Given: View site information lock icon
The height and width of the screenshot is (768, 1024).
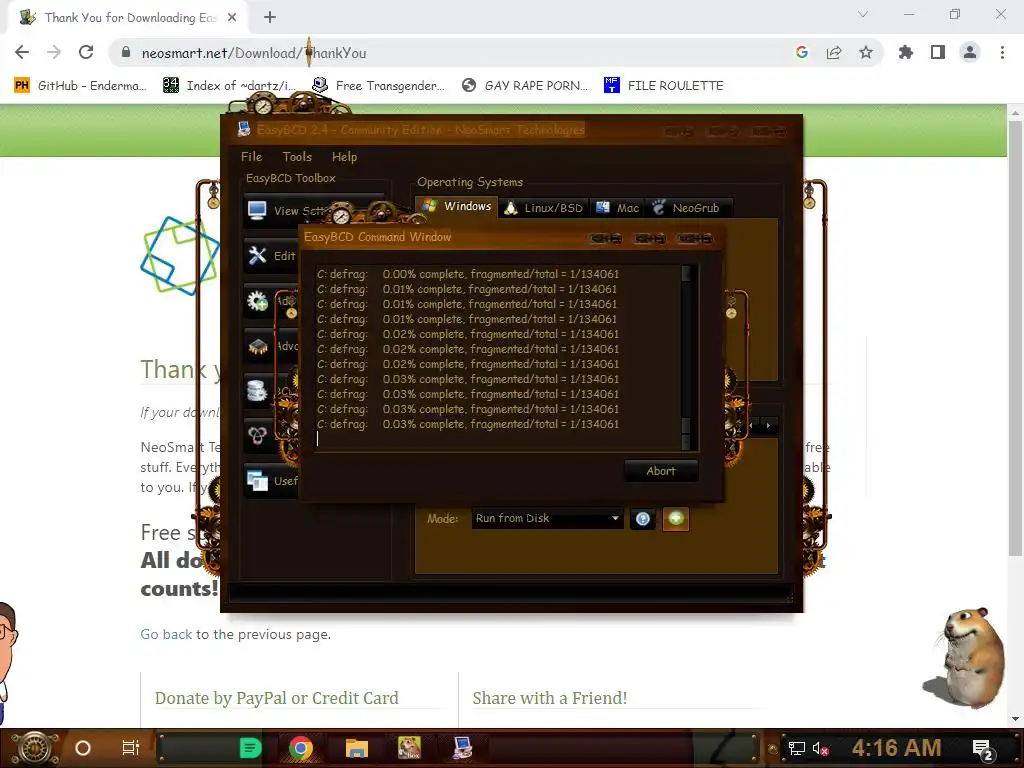Looking at the screenshot, I should pyautogui.click(x=126, y=53).
